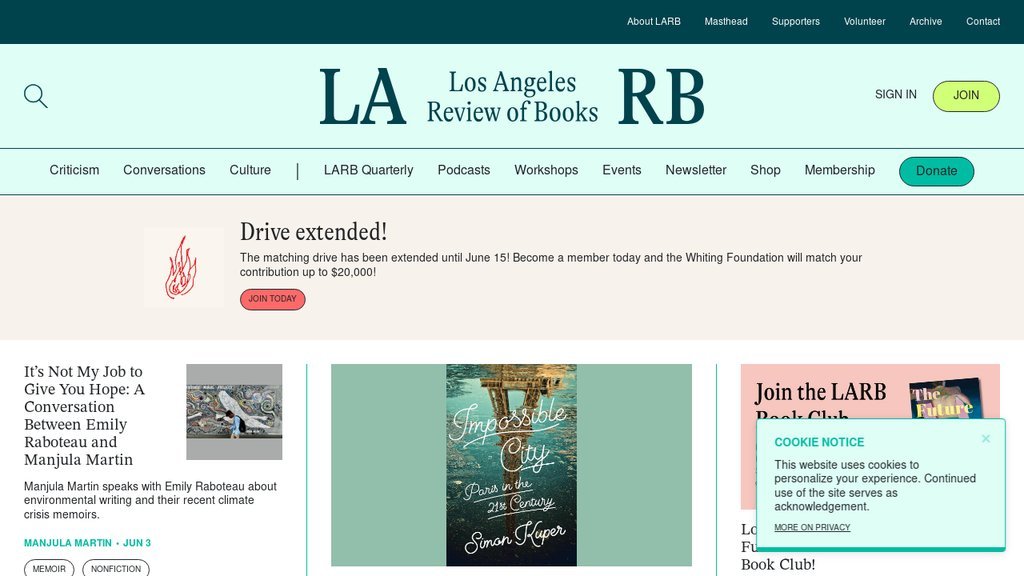The height and width of the screenshot is (576, 1024).
Task: Click the JUN 3 date
Action: [x=137, y=543]
